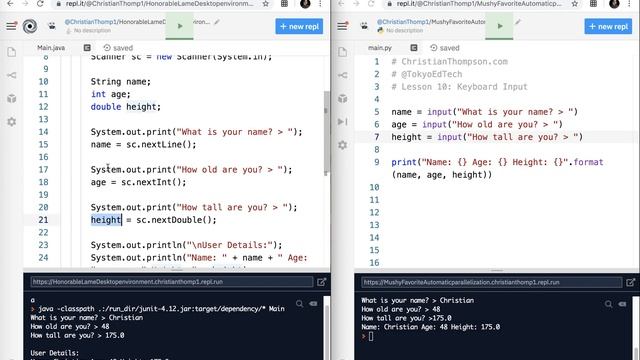Open the hamburger menu in the Java repl window

[x=11, y=26]
